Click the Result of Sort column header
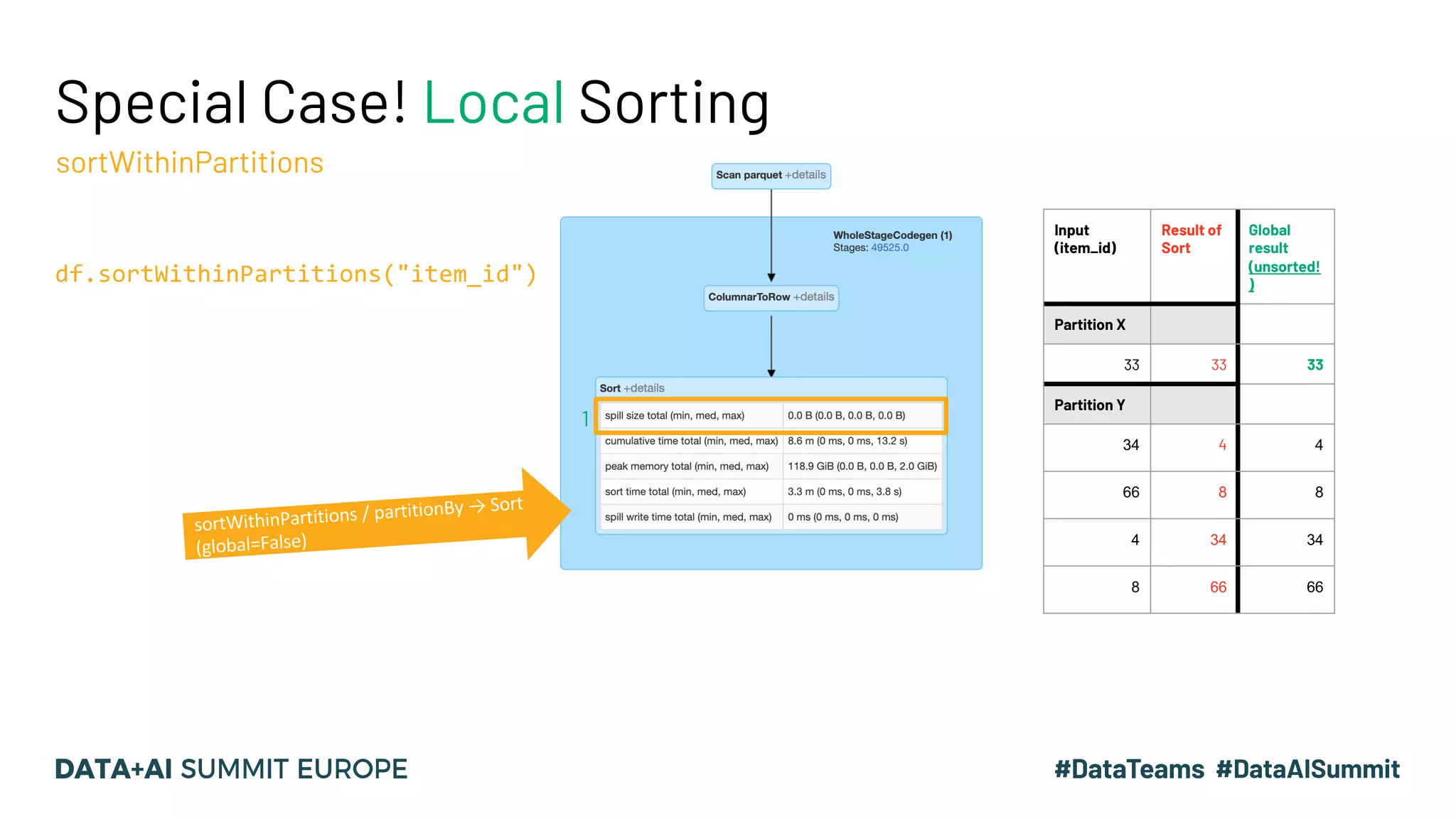This screenshot has width=1456, height=819. [x=1191, y=240]
